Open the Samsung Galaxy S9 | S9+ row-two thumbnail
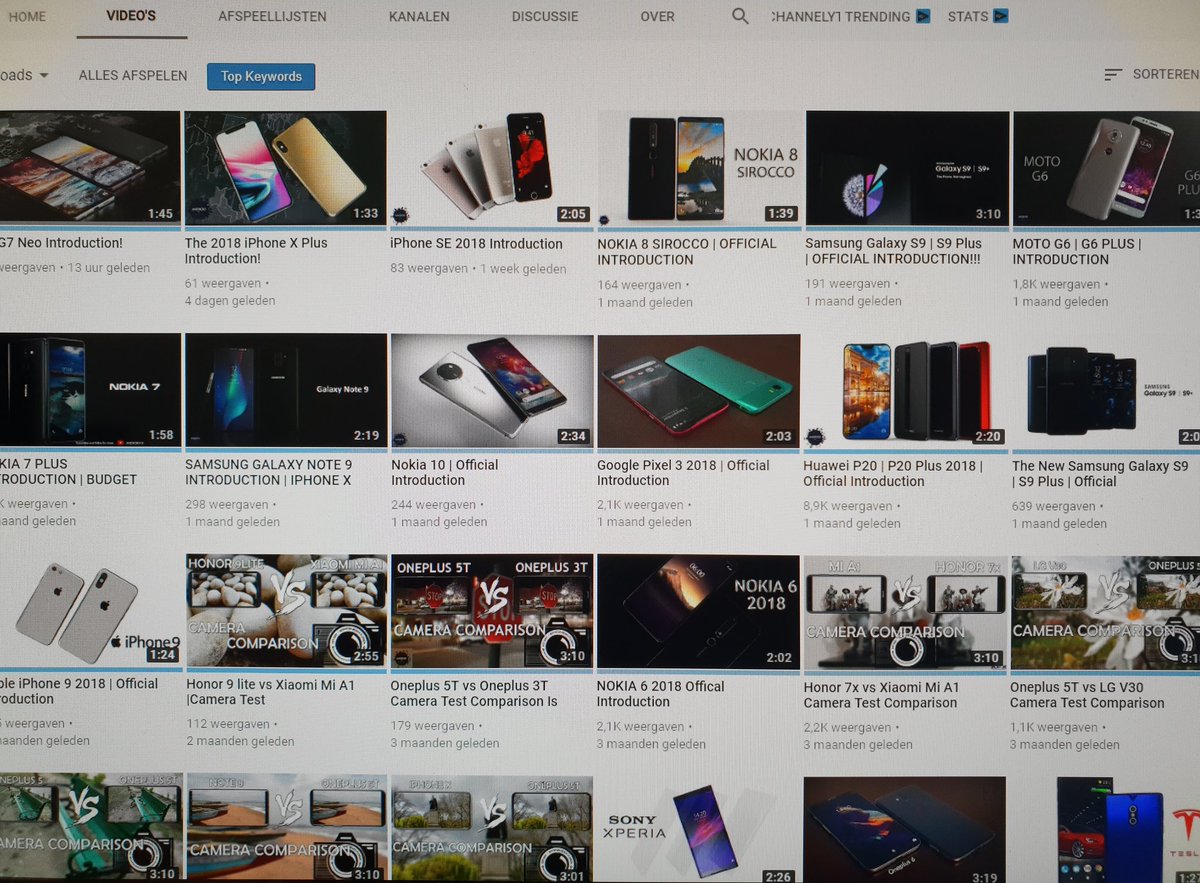Image resolution: width=1200 pixels, height=883 pixels. pyautogui.click(x=1106, y=390)
